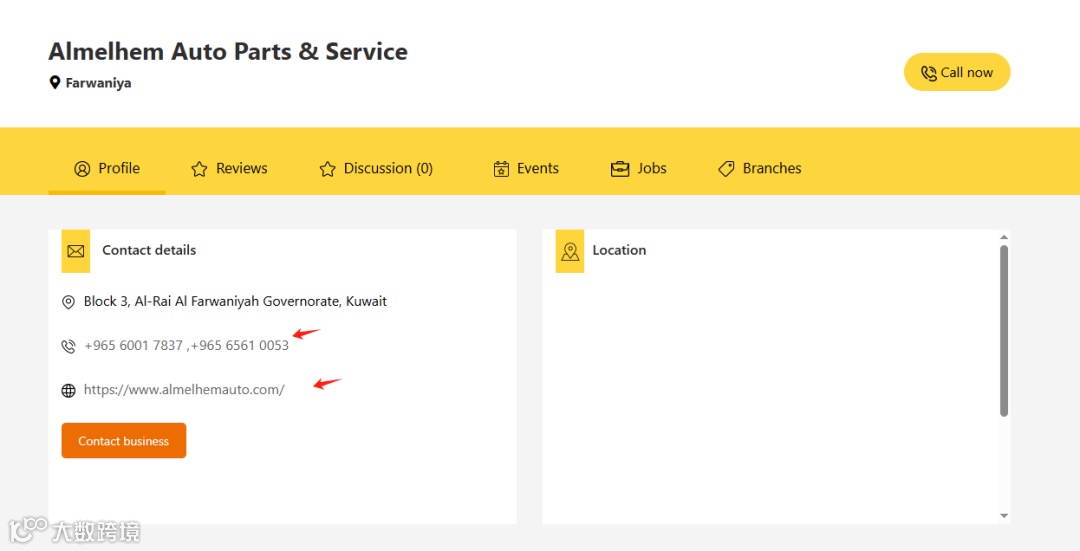Click the Contact details heading
The height and width of the screenshot is (551, 1080).
coord(149,251)
